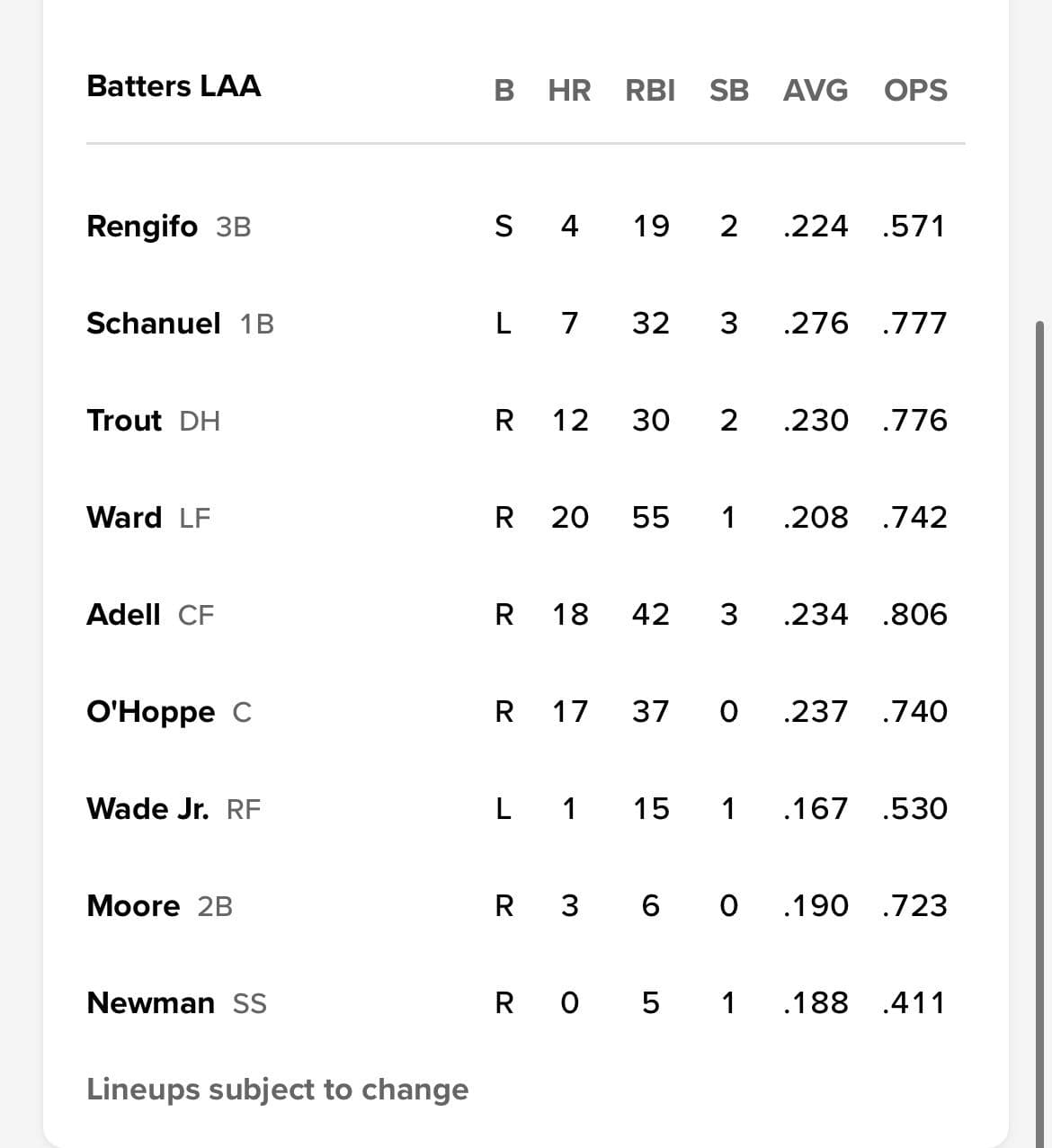Open Schanuel player profile

pos(153,323)
